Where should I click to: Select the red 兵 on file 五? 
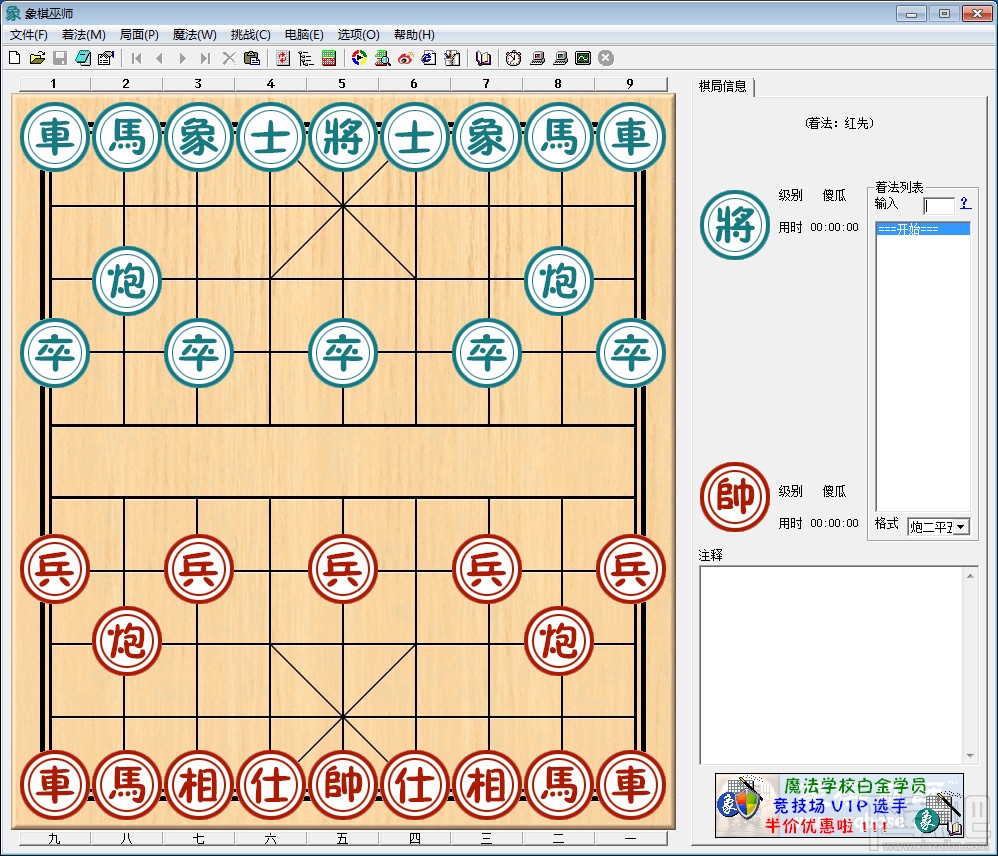[x=343, y=568]
